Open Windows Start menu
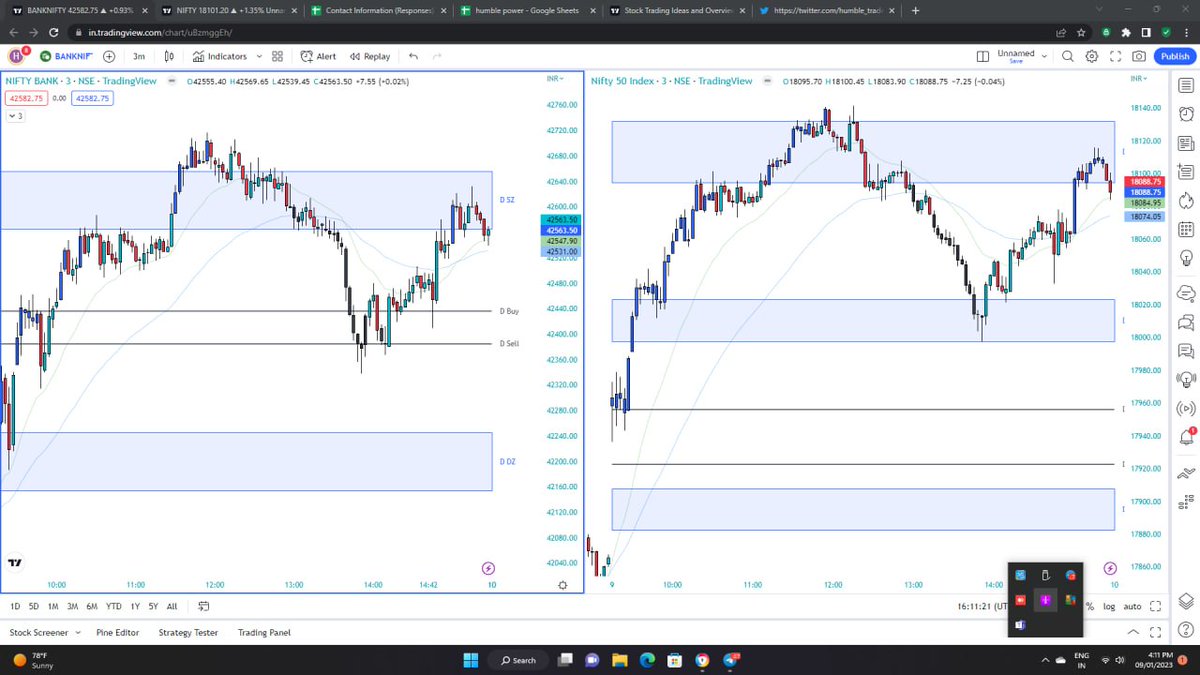This screenshot has width=1200, height=675. pyautogui.click(x=472, y=660)
